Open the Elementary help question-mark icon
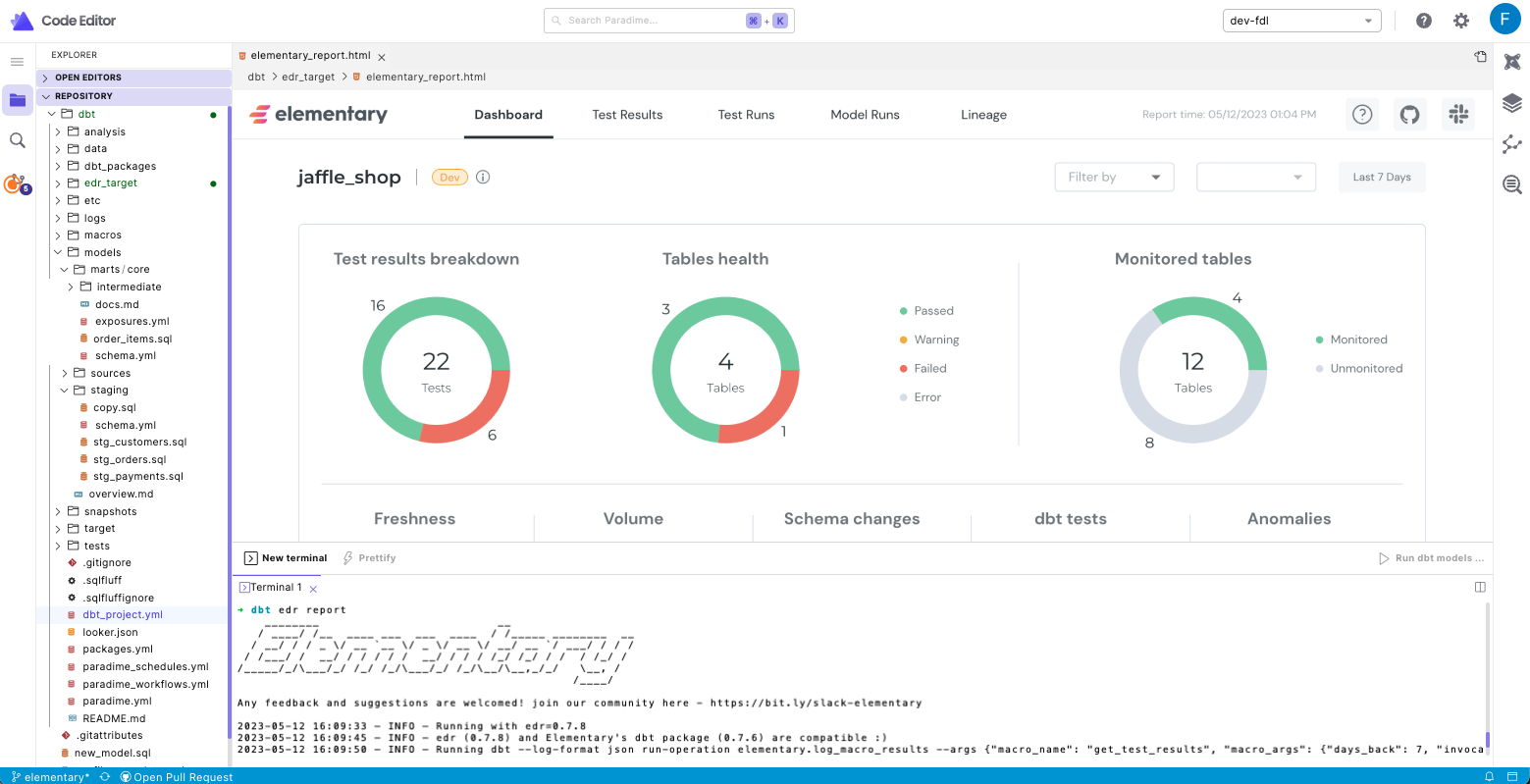1530x784 pixels. (1361, 115)
